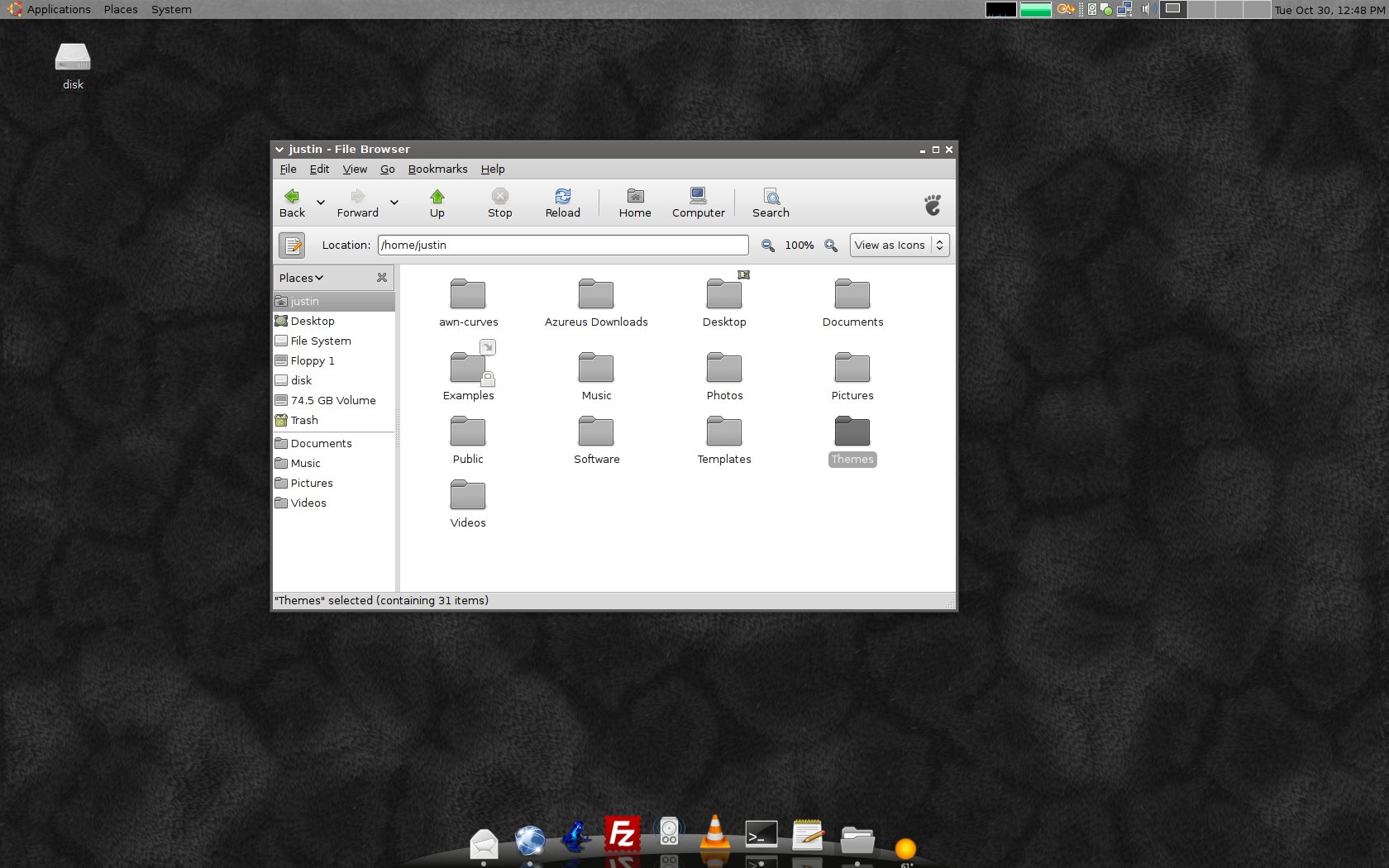The image size is (1389, 868).
Task: Launch FileZilla from the dock
Action: point(622,834)
